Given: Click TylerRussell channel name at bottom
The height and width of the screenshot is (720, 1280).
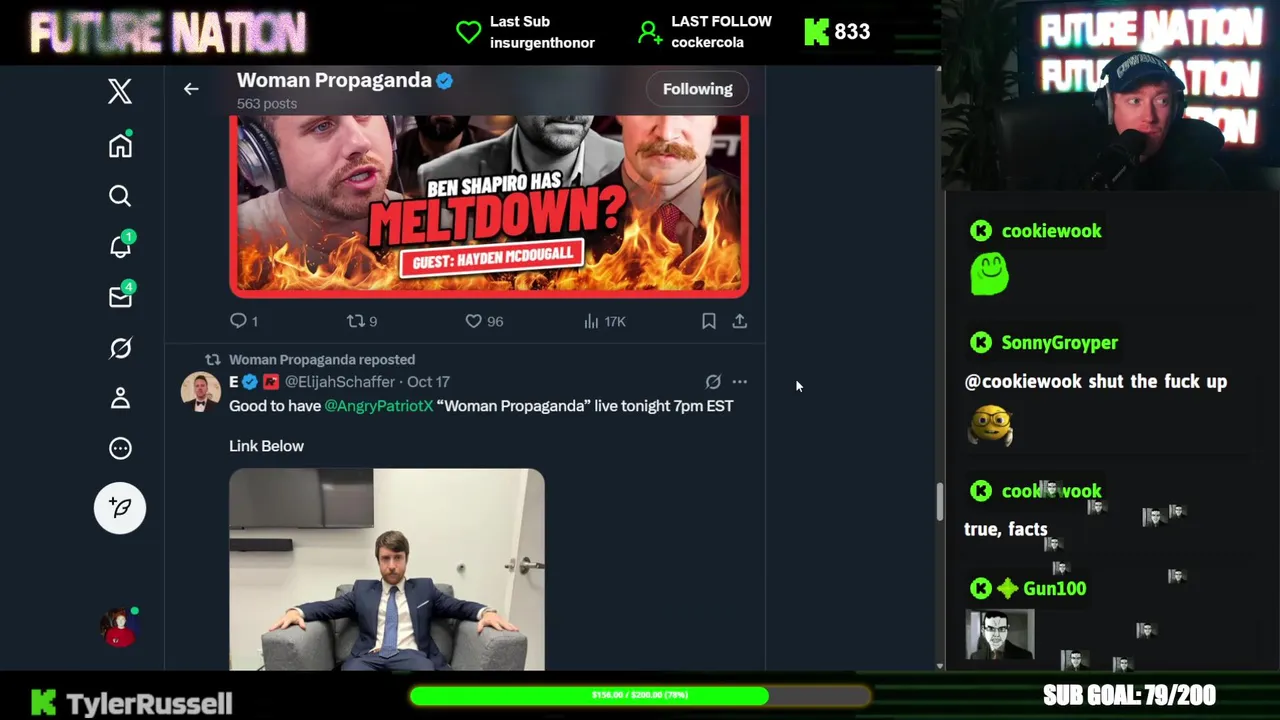Looking at the screenshot, I should 149,703.
